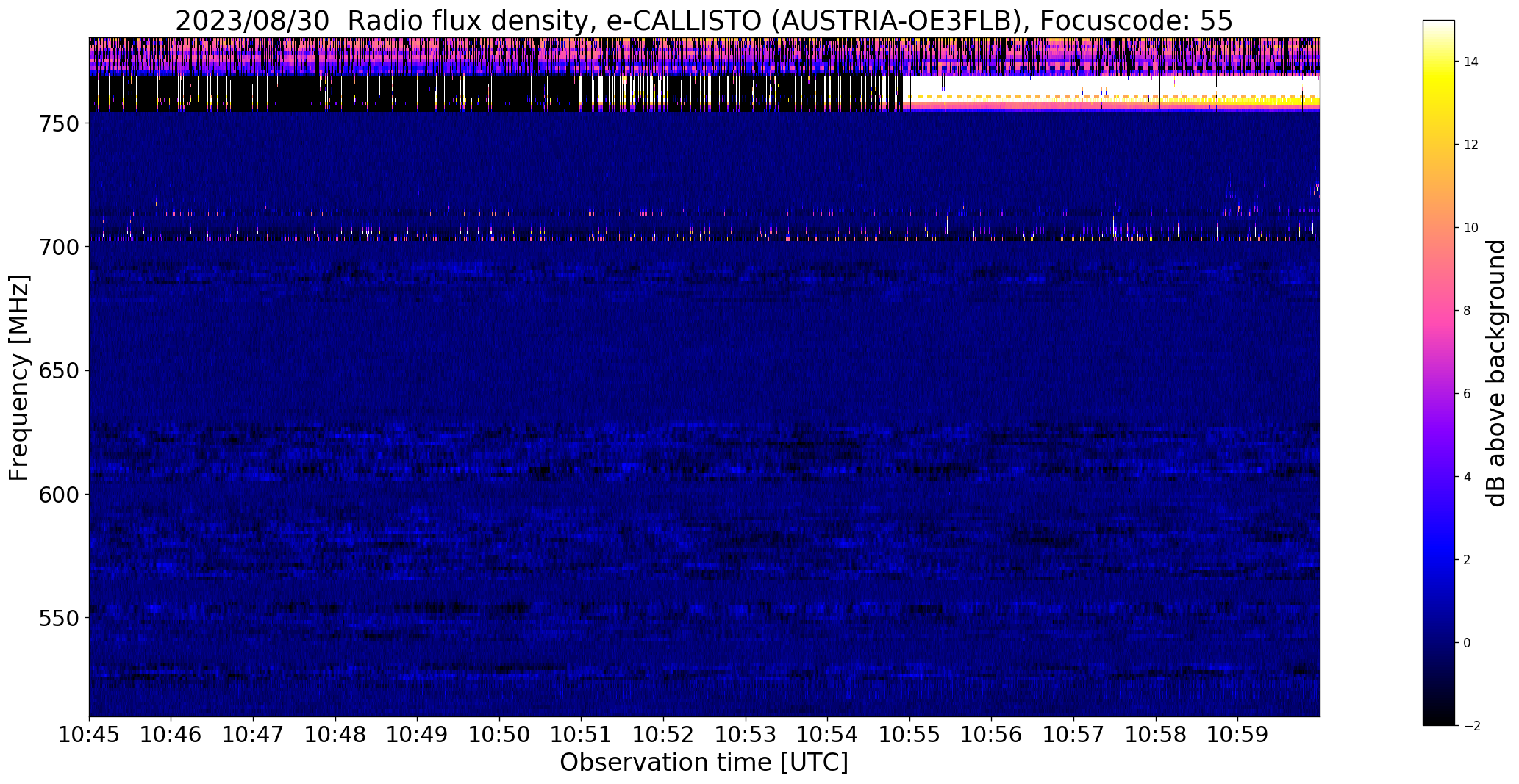
Task: Click the bright white band after 10:55
Action: [x=1111, y=85]
